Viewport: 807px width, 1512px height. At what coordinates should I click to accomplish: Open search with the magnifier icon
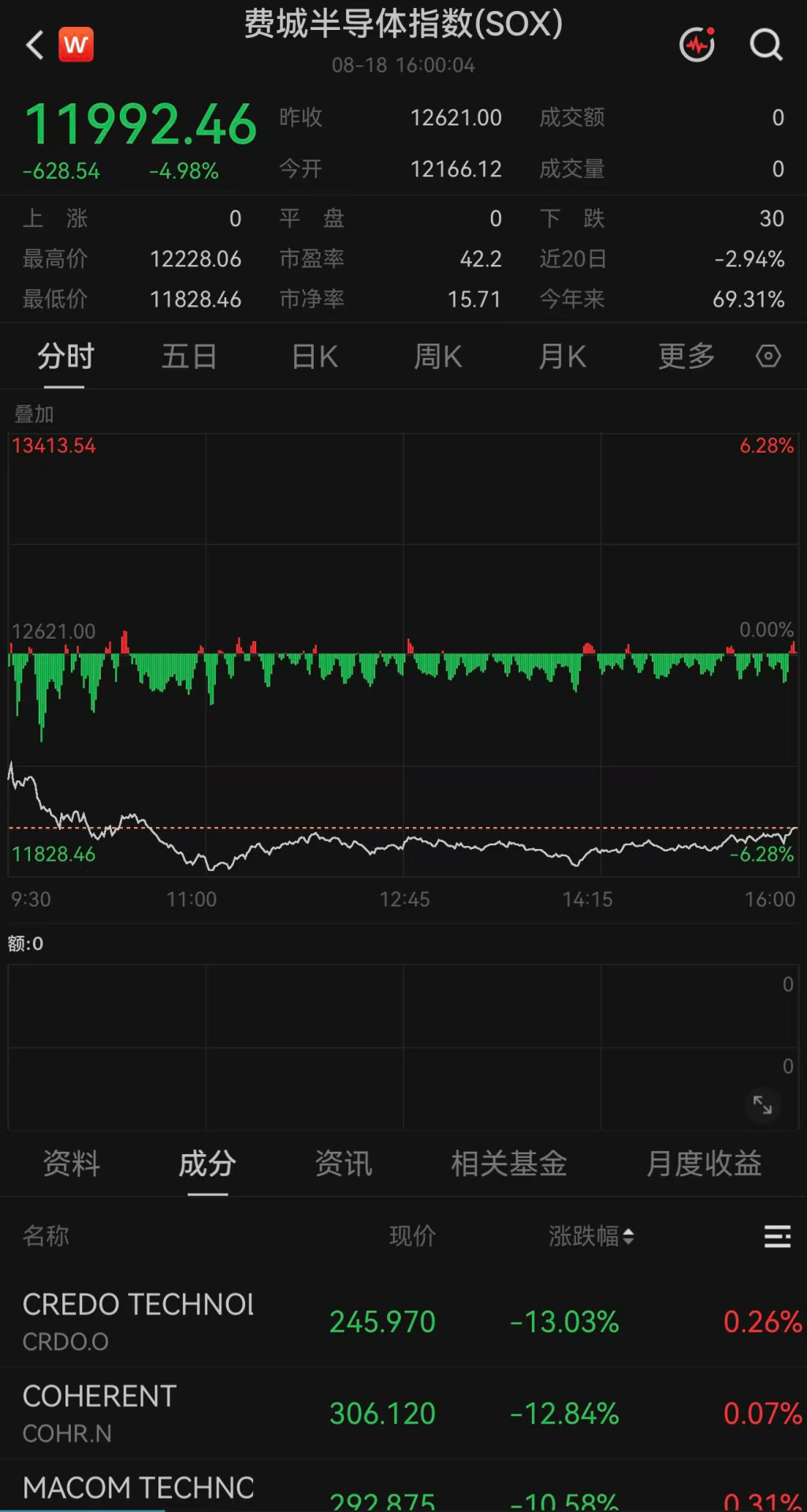(766, 45)
